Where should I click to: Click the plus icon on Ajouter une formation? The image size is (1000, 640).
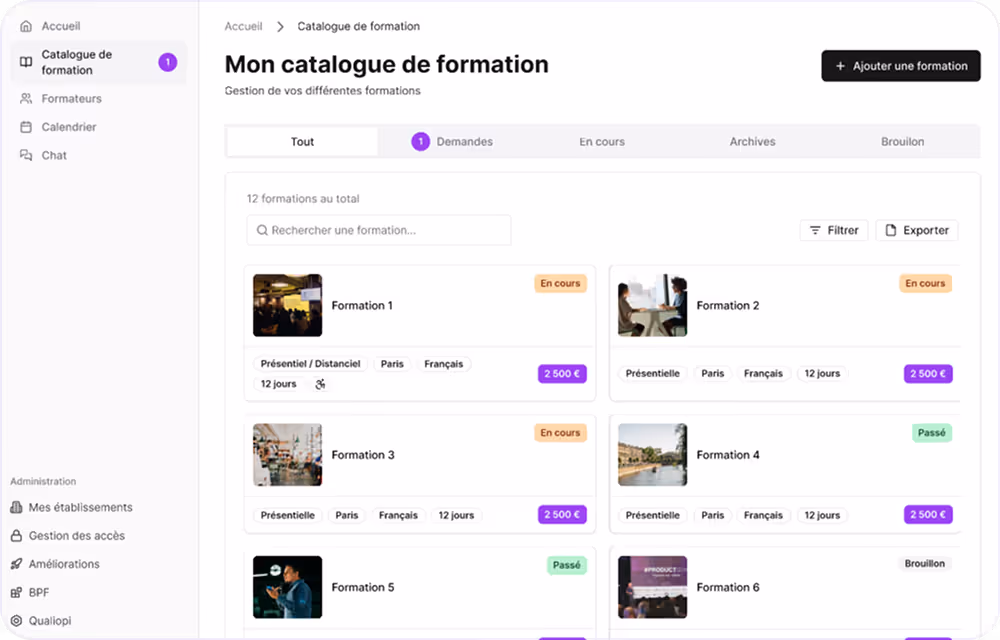pyautogui.click(x=841, y=66)
